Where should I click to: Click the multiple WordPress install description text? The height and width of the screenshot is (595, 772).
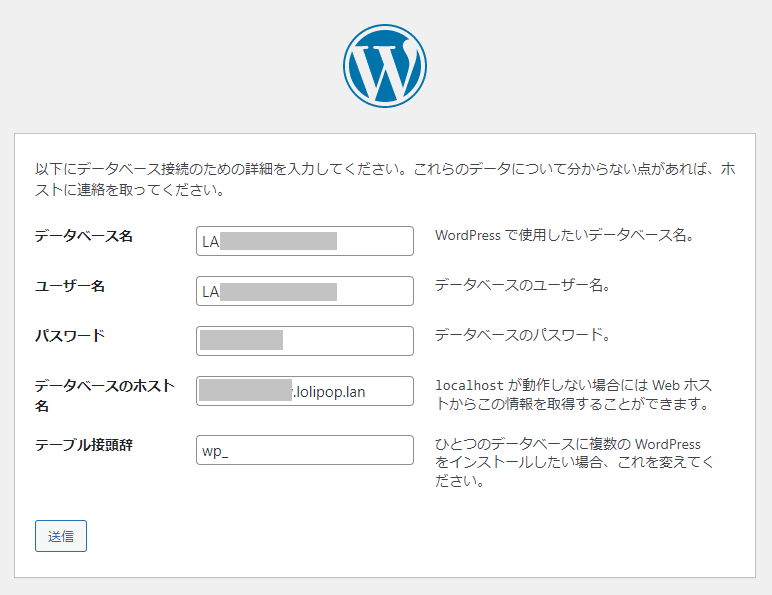click(574, 462)
